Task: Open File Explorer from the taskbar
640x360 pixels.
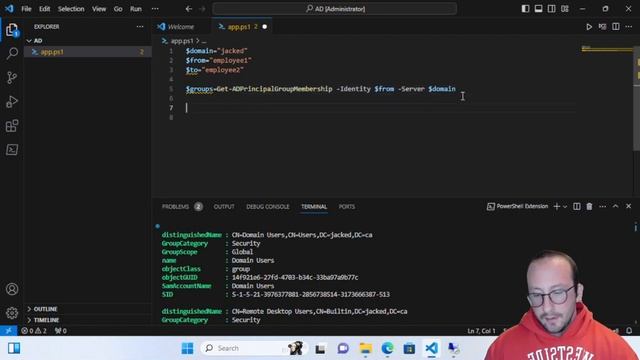Action: tap(365, 348)
